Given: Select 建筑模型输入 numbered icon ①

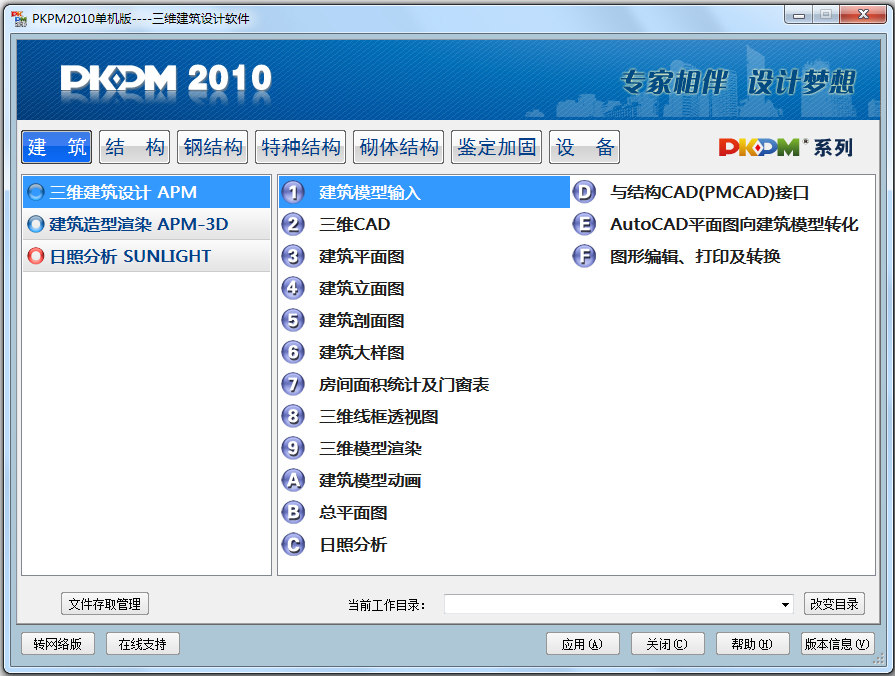Looking at the screenshot, I should point(291,190).
